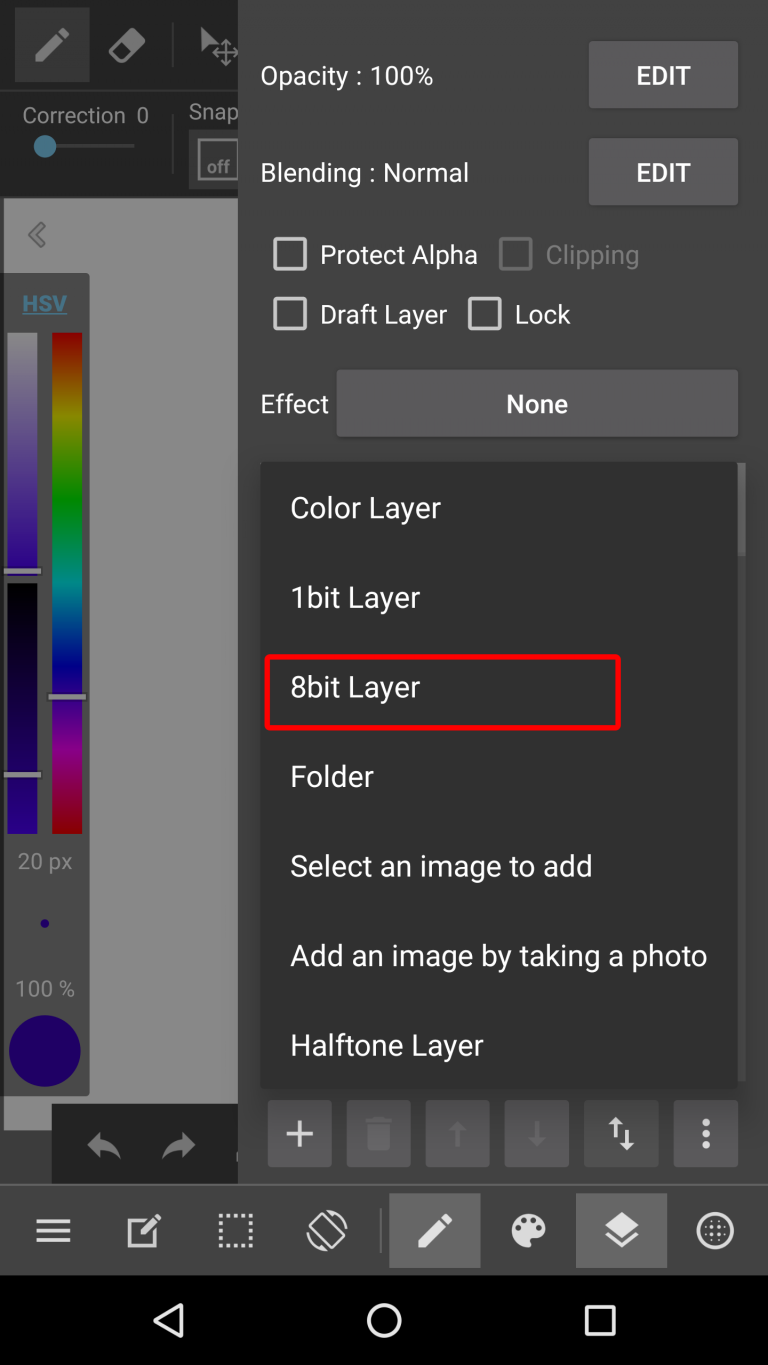768x1365 pixels.
Task: Delete the current layer with trash icon
Action: tap(378, 1134)
